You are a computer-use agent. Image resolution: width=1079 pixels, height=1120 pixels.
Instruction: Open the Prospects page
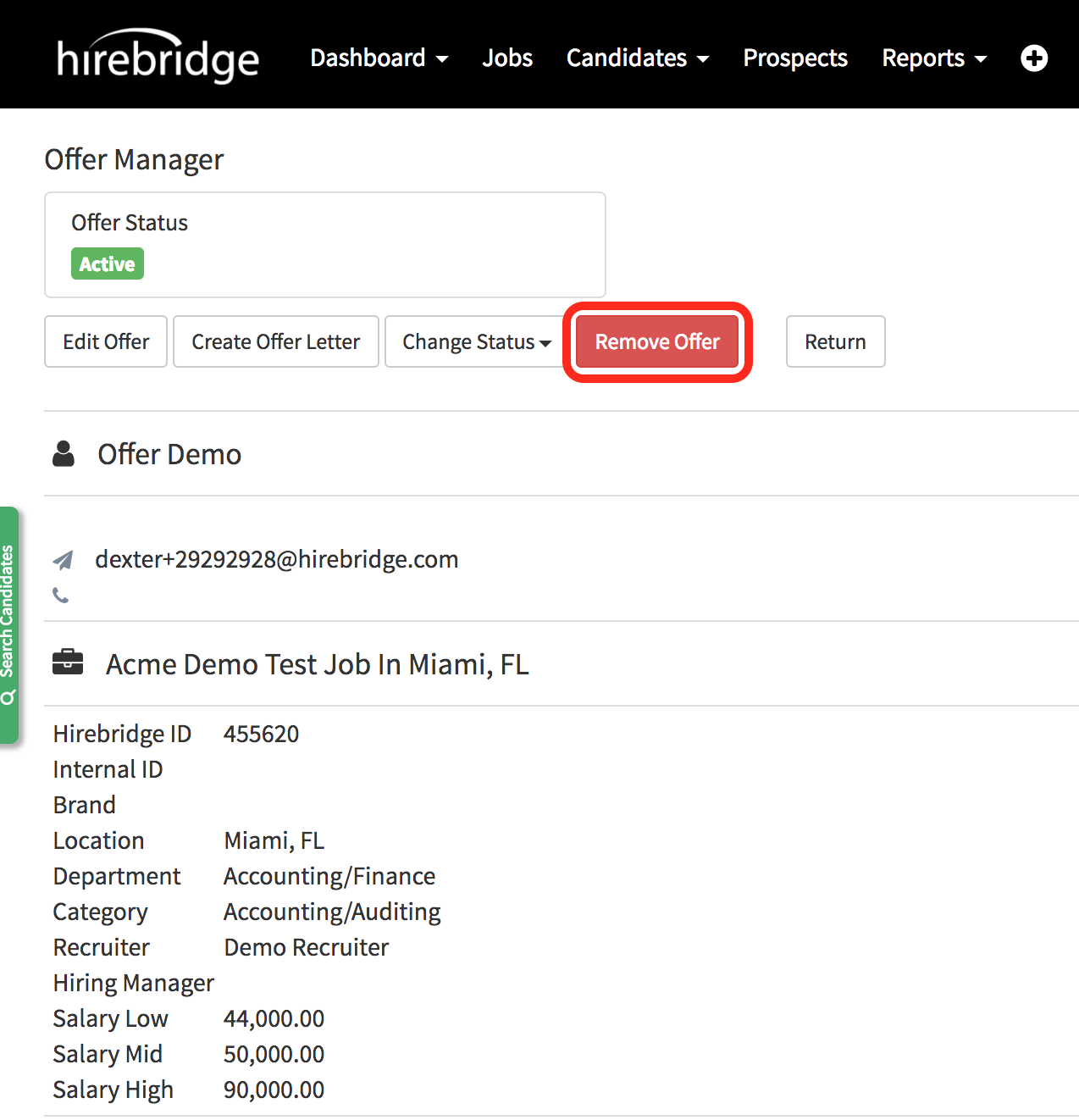click(794, 58)
